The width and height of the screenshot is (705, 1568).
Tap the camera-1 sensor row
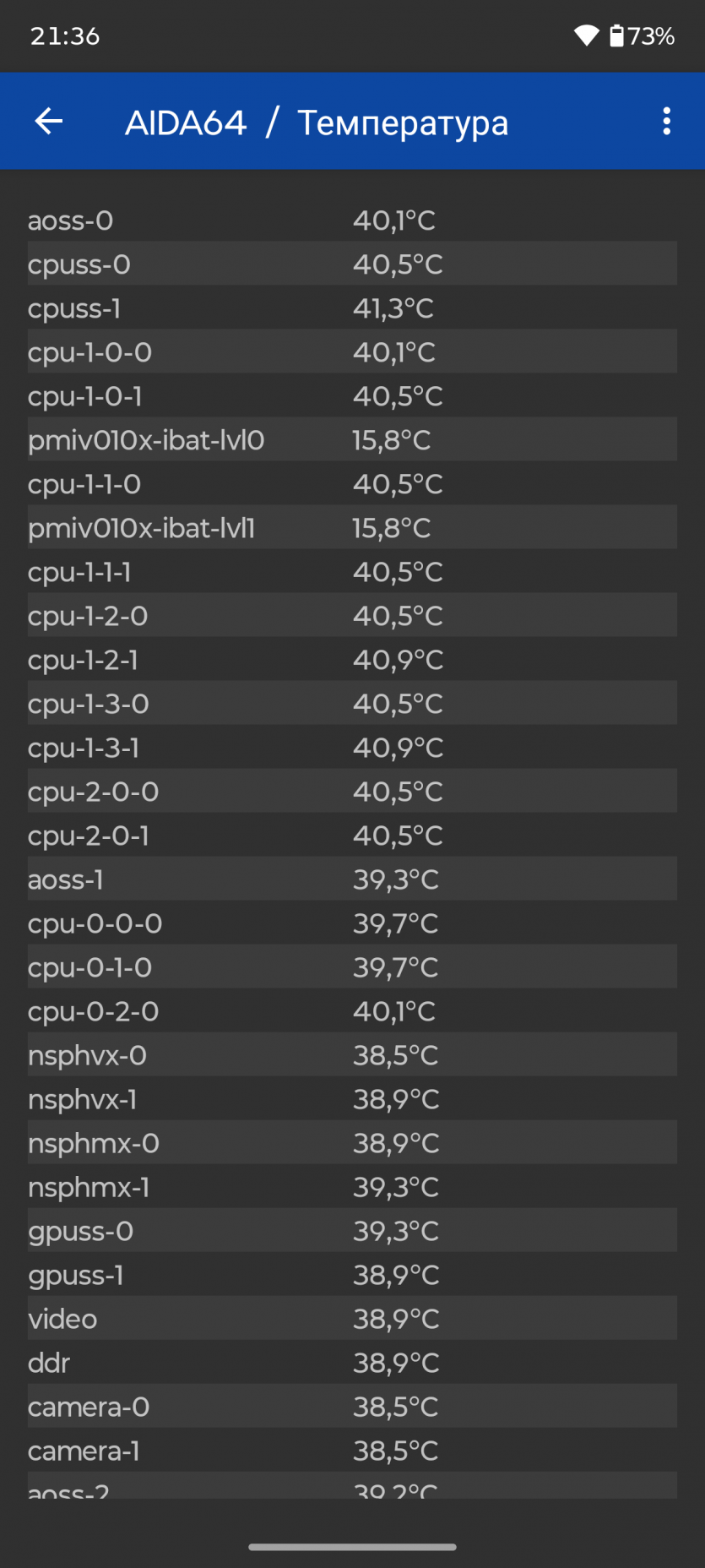352,1451
